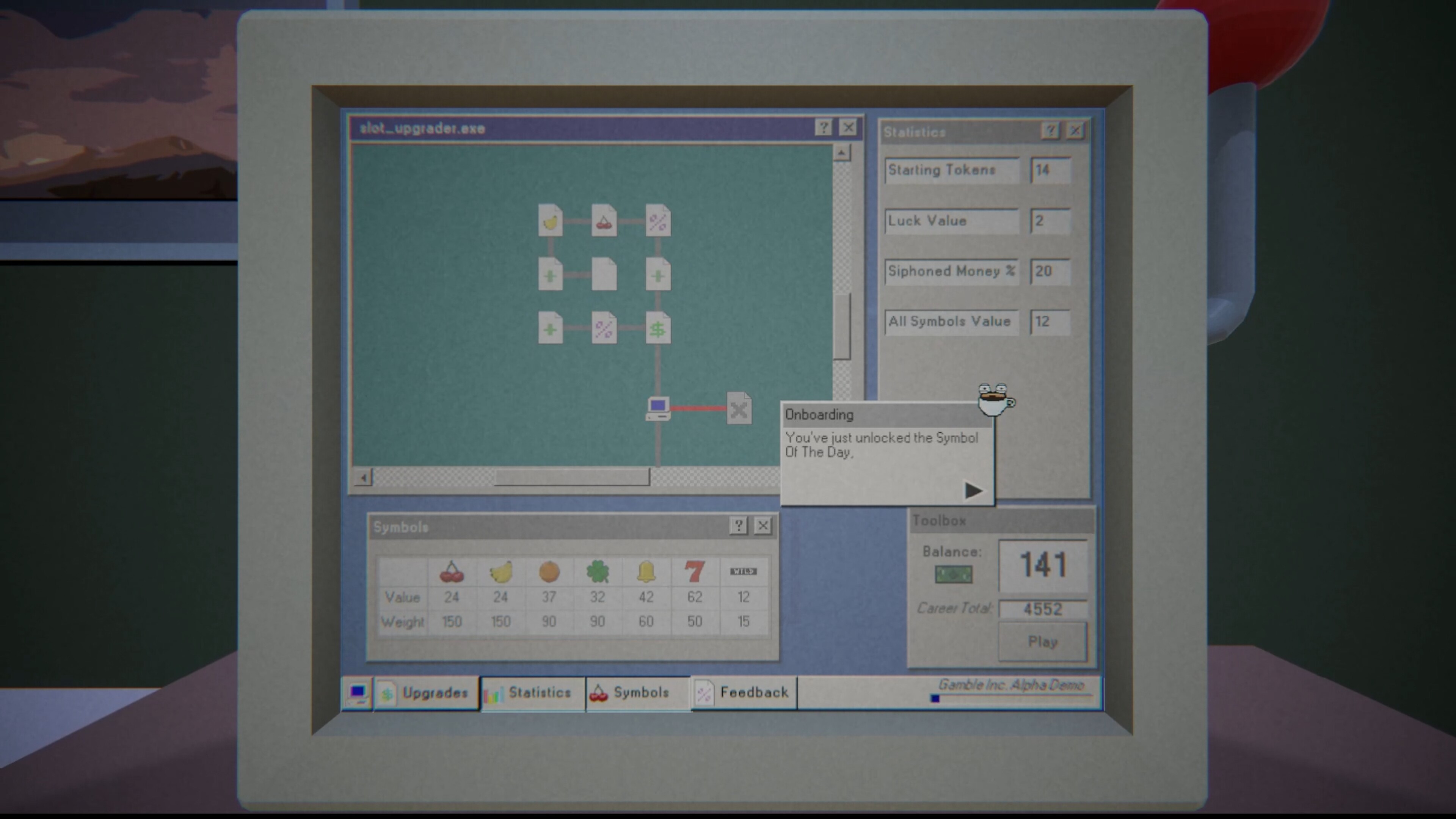Select the cherry upgrade node
Image resolution: width=1456 pixels, height=819 pixels.
coord(604,220)
